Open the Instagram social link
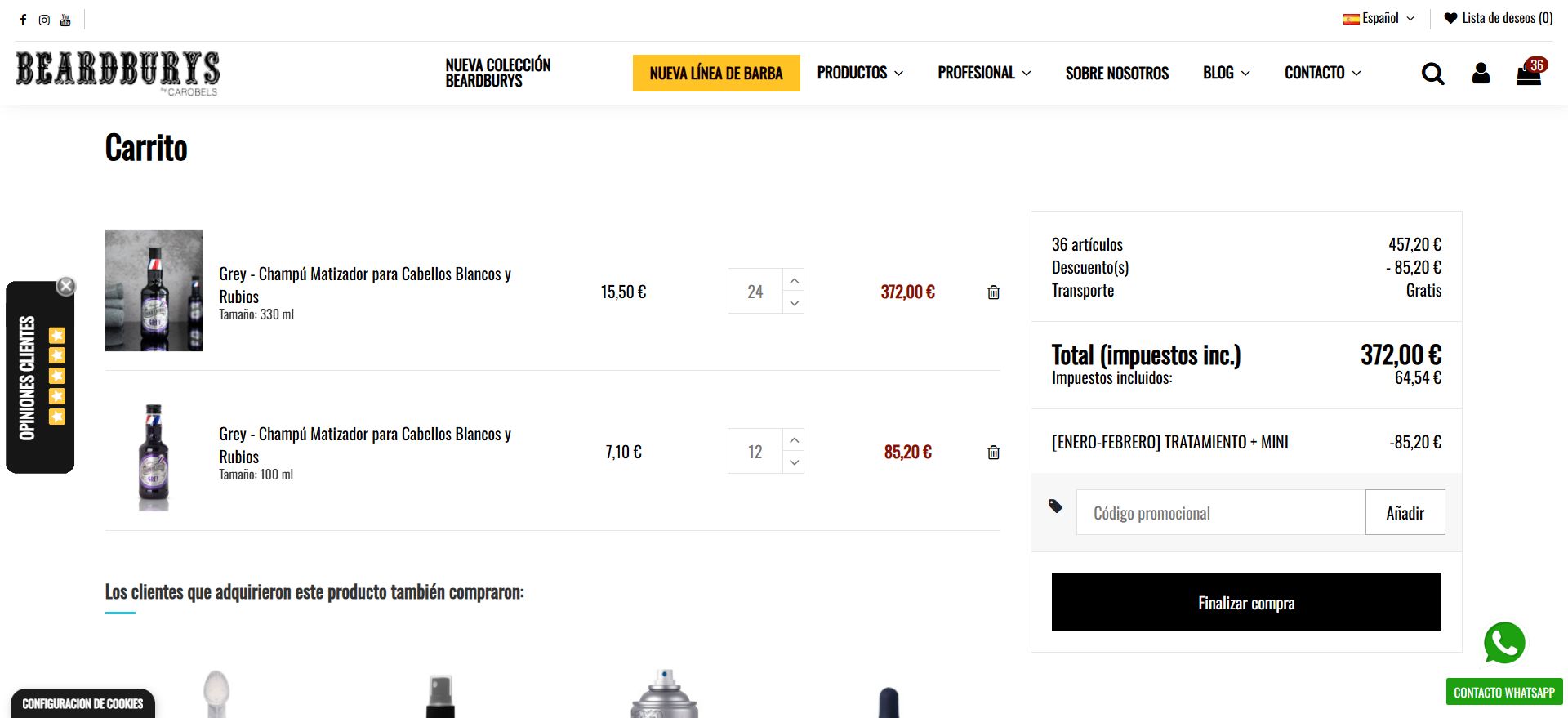 click(44, 20)
